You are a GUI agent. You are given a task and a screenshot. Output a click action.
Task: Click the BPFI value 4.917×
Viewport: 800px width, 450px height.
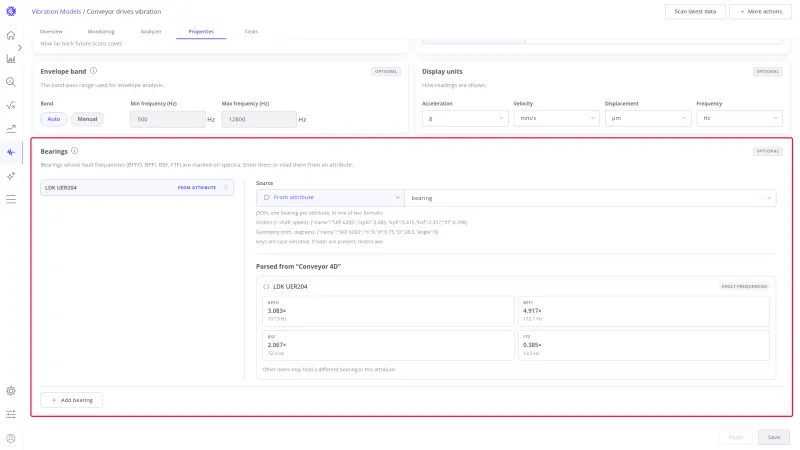tap(532, 311)
